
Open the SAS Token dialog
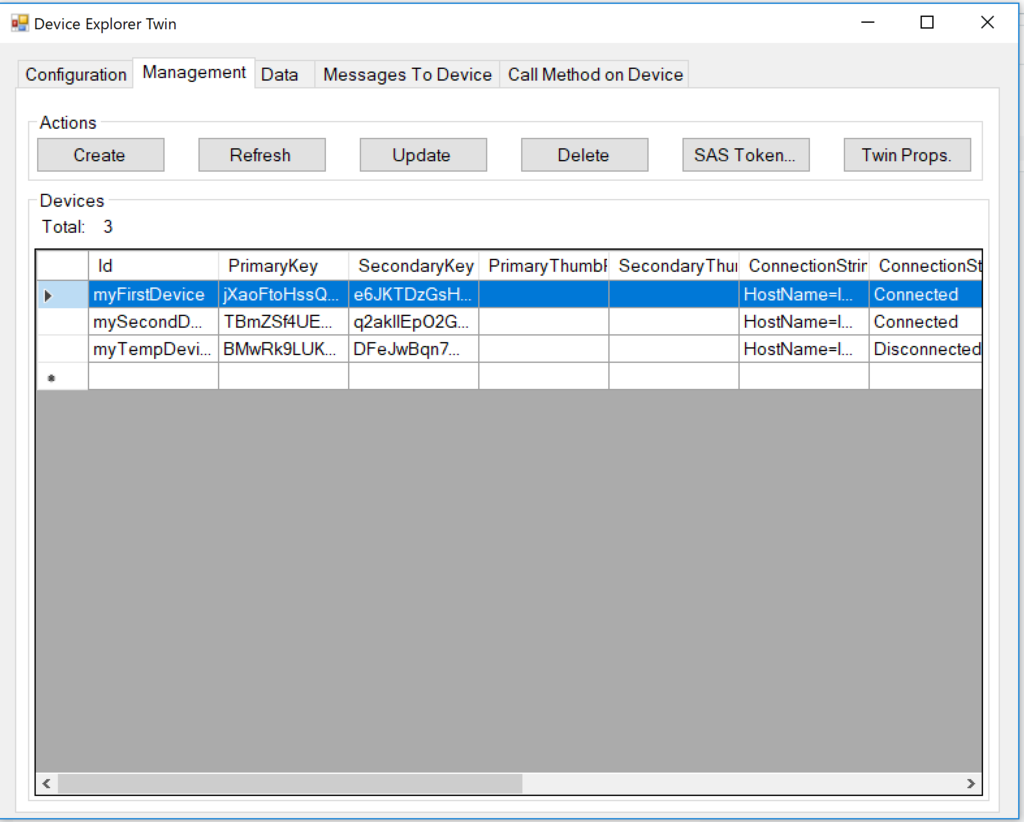click(745, 155)
